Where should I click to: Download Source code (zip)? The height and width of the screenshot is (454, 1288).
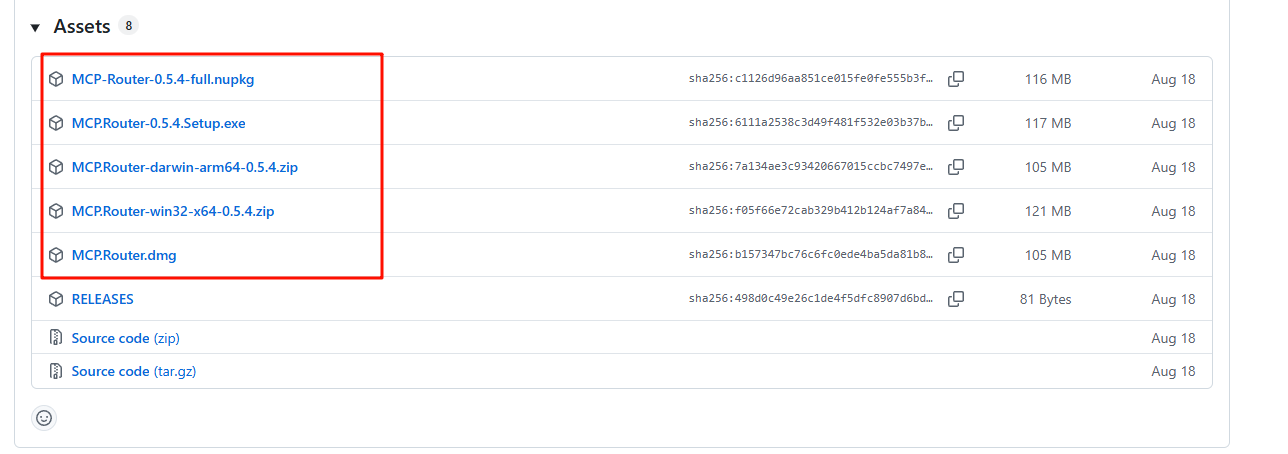pyautogui.click(x=125, y=338)
